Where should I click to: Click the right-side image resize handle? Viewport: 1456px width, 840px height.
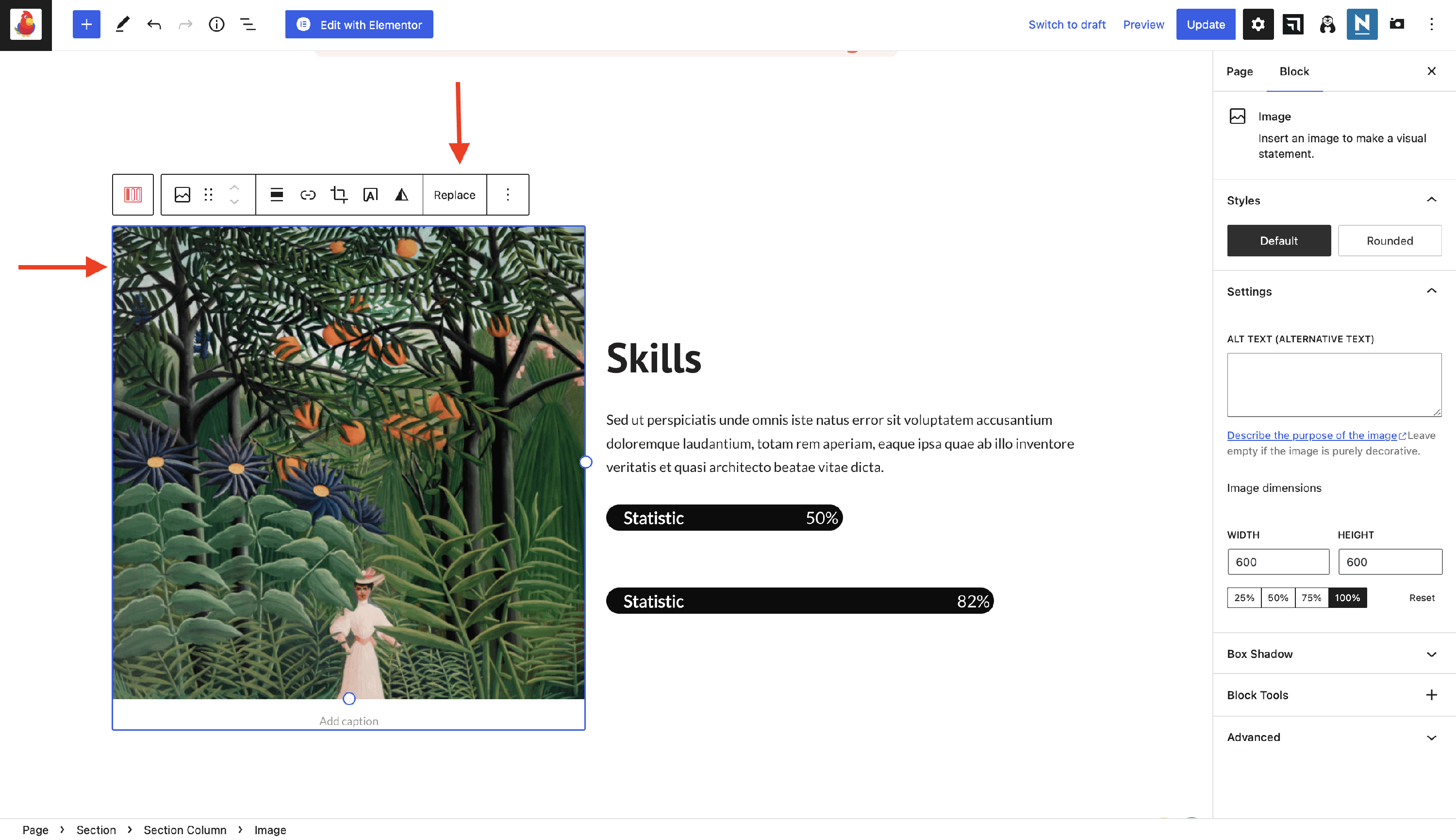(x=585, y=462)
